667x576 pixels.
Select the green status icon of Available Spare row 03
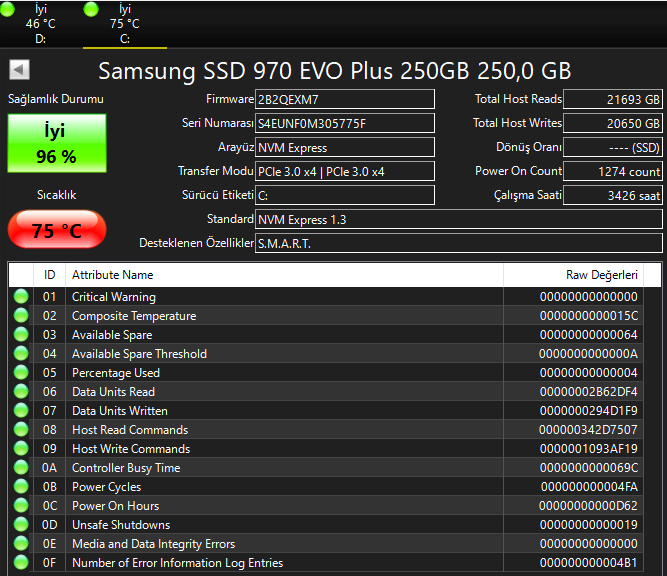point(21,334)
